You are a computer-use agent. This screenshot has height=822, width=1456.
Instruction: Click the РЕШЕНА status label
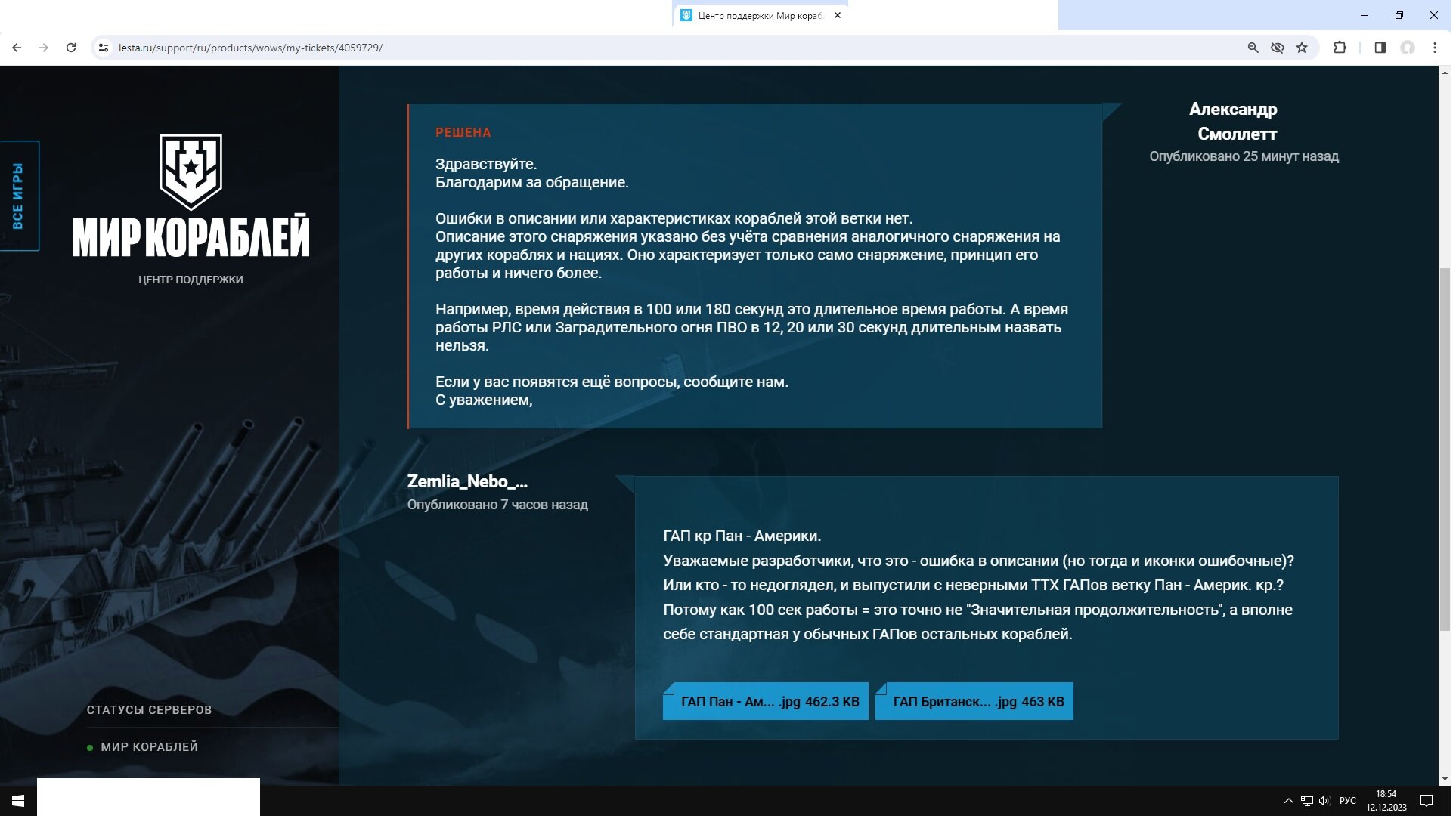click(x=463, y=133)
